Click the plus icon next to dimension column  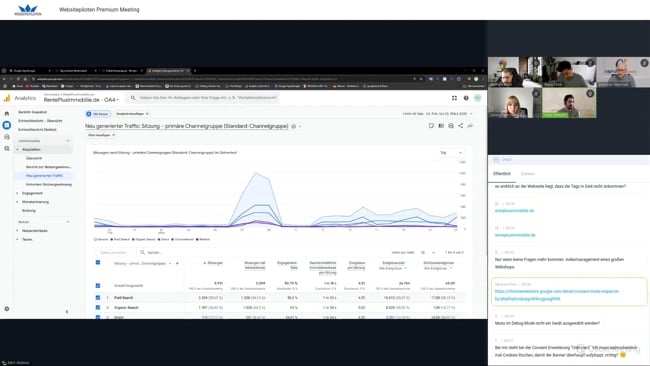pos(177,263)
